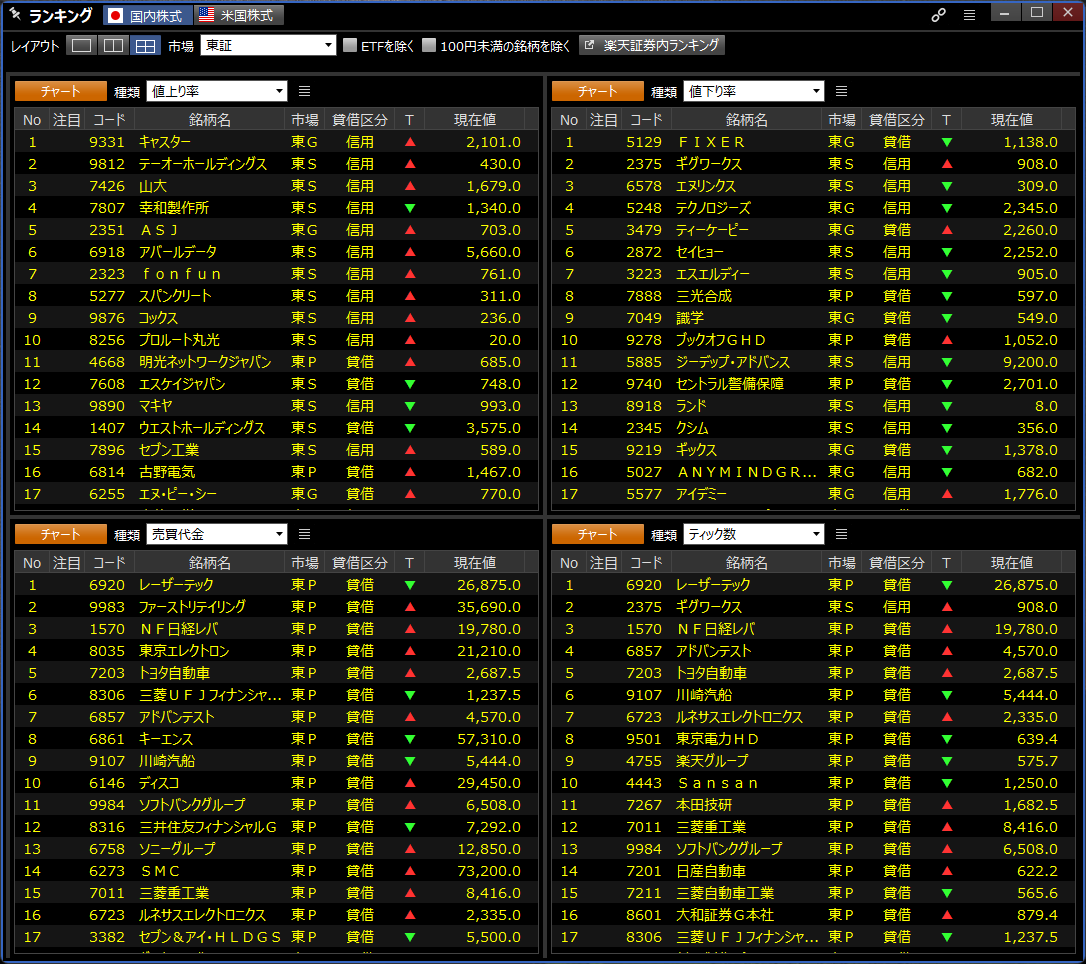
Task: Click the link chain icon in title bar
Action: point(938,15)
